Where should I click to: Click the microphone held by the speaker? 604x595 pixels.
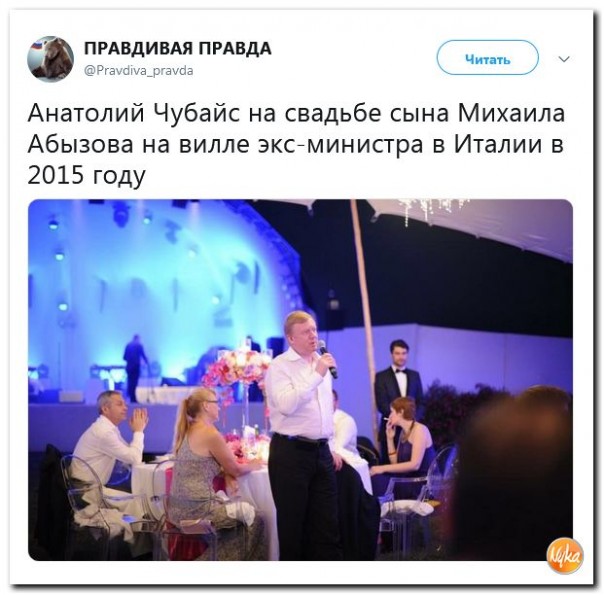327,359
